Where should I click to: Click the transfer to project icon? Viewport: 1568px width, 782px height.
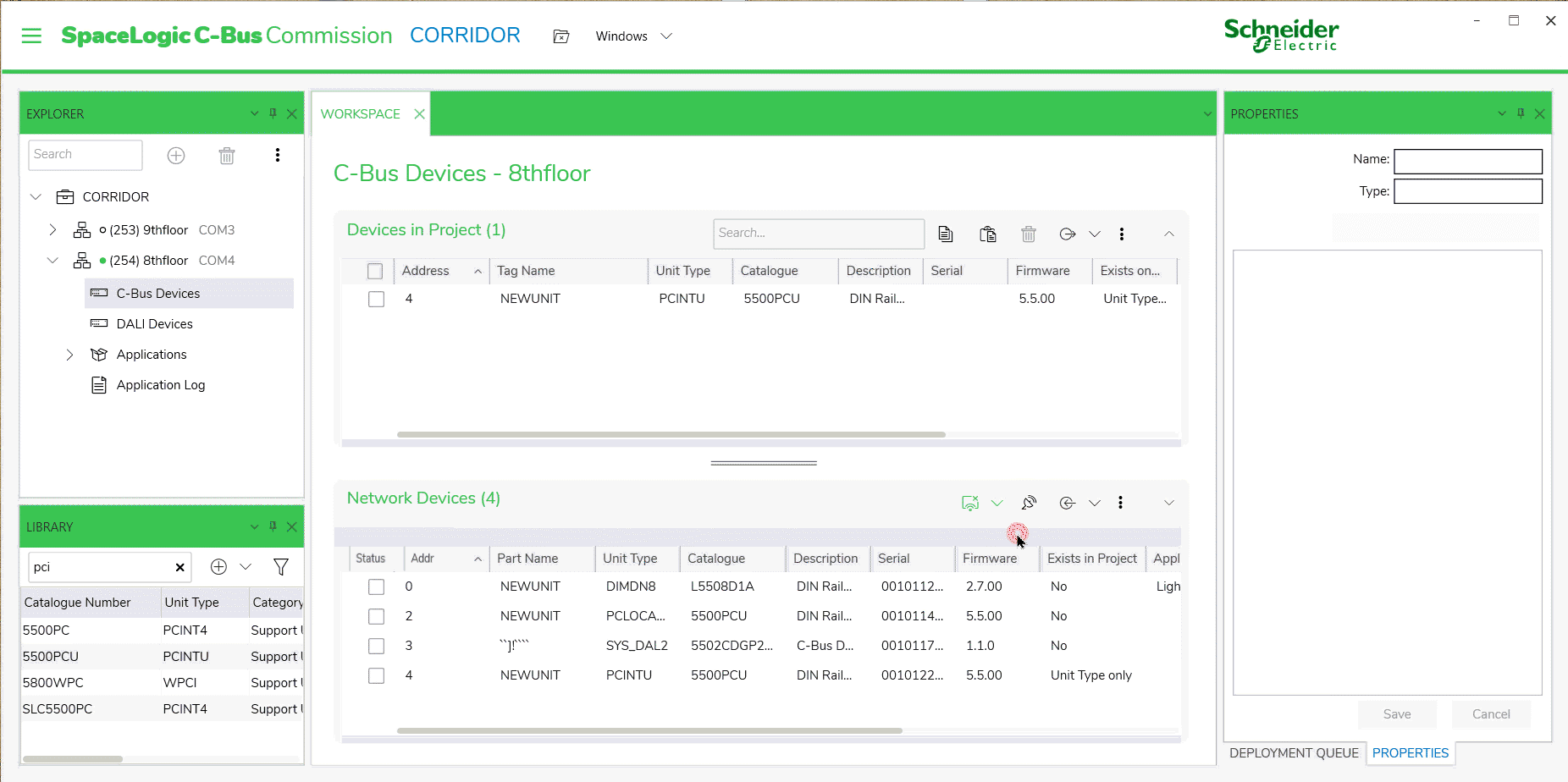(x=1068, y=503)
